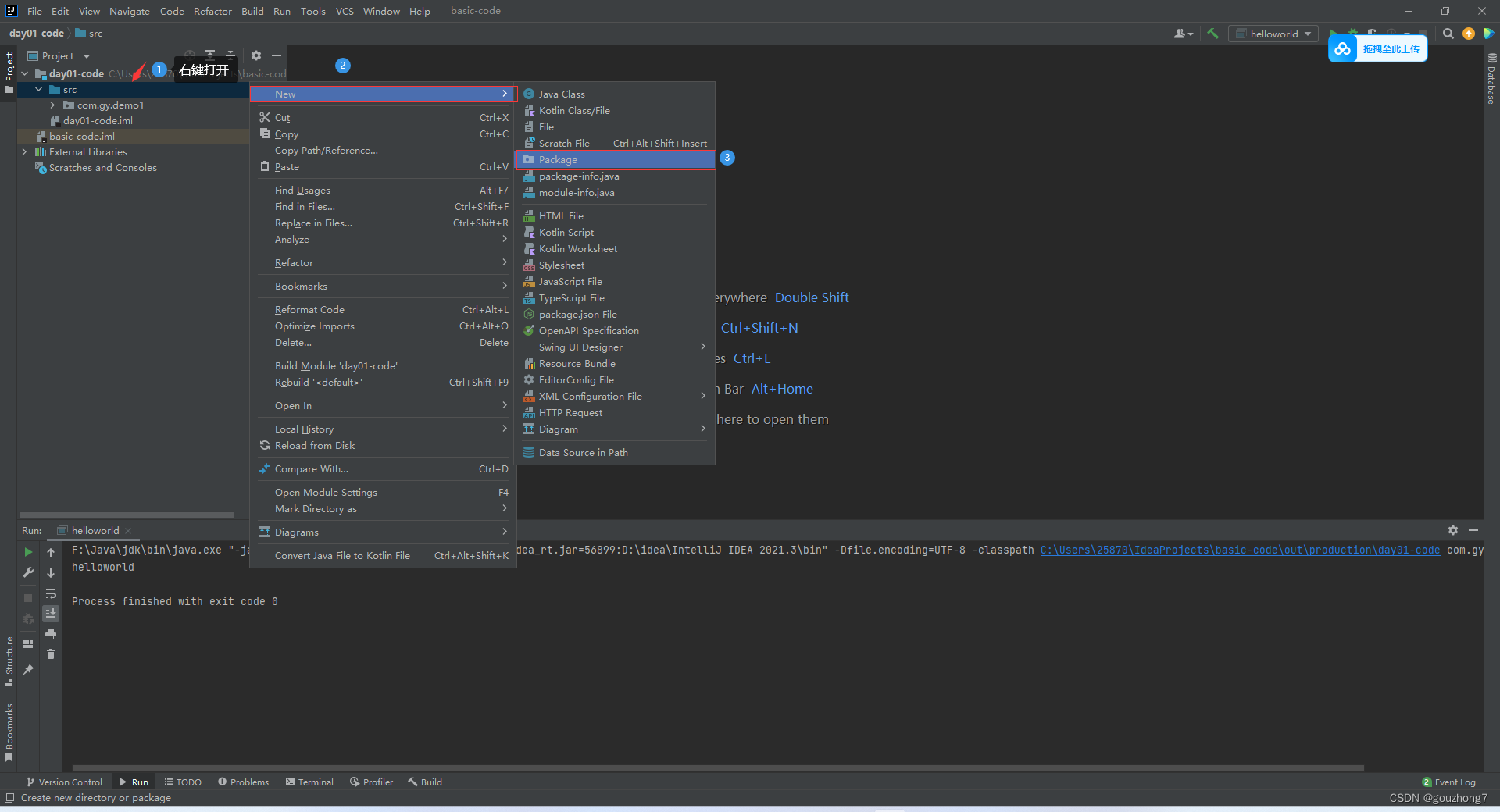Open the Version Control tab

click(64, 782)
